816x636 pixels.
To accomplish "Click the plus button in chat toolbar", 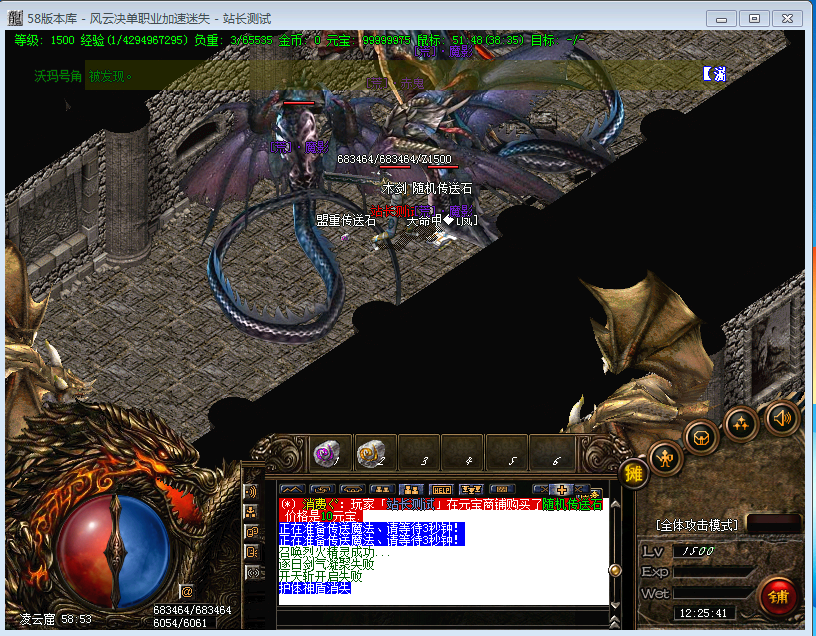I will (562, 490).
